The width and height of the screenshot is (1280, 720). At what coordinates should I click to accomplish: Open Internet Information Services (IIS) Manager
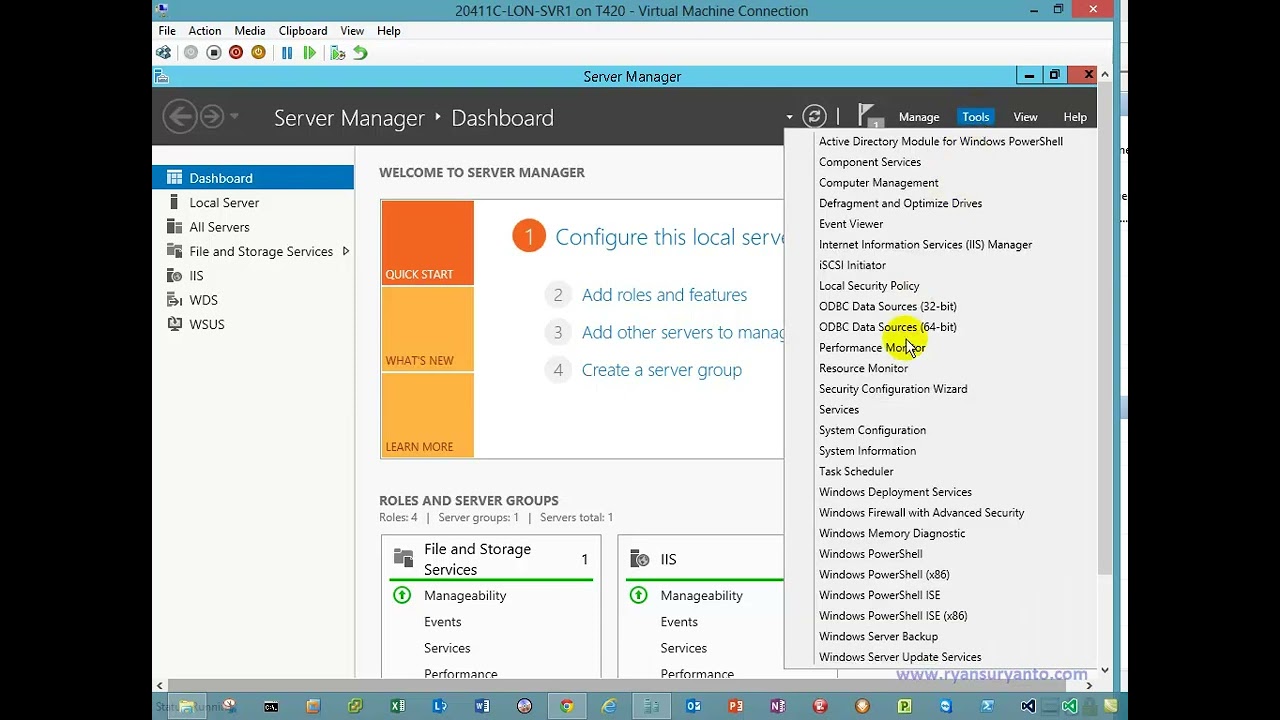[x=925, y=244]
